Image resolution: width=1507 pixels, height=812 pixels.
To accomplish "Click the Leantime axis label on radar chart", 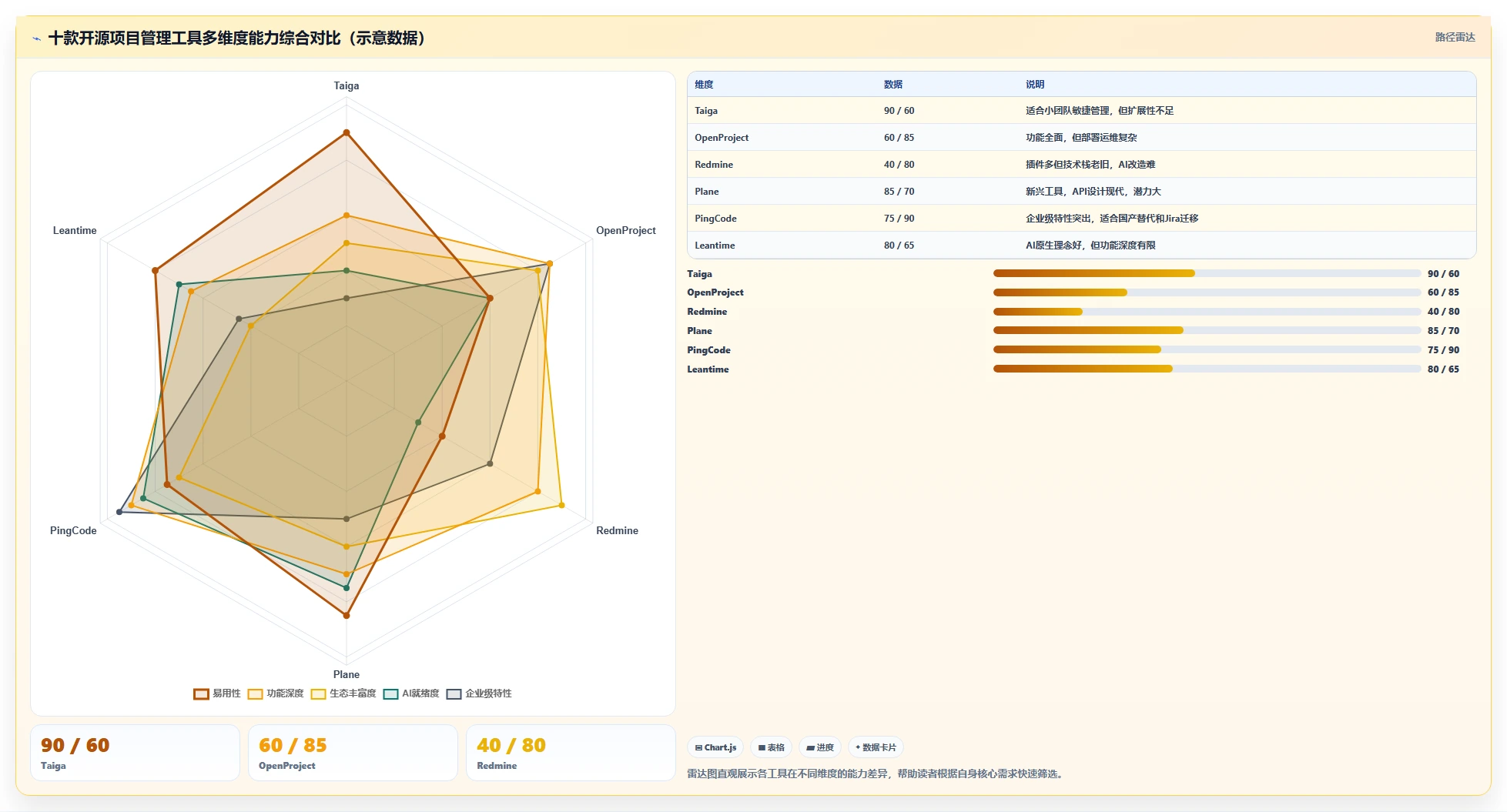I will [x=75, y=230].
